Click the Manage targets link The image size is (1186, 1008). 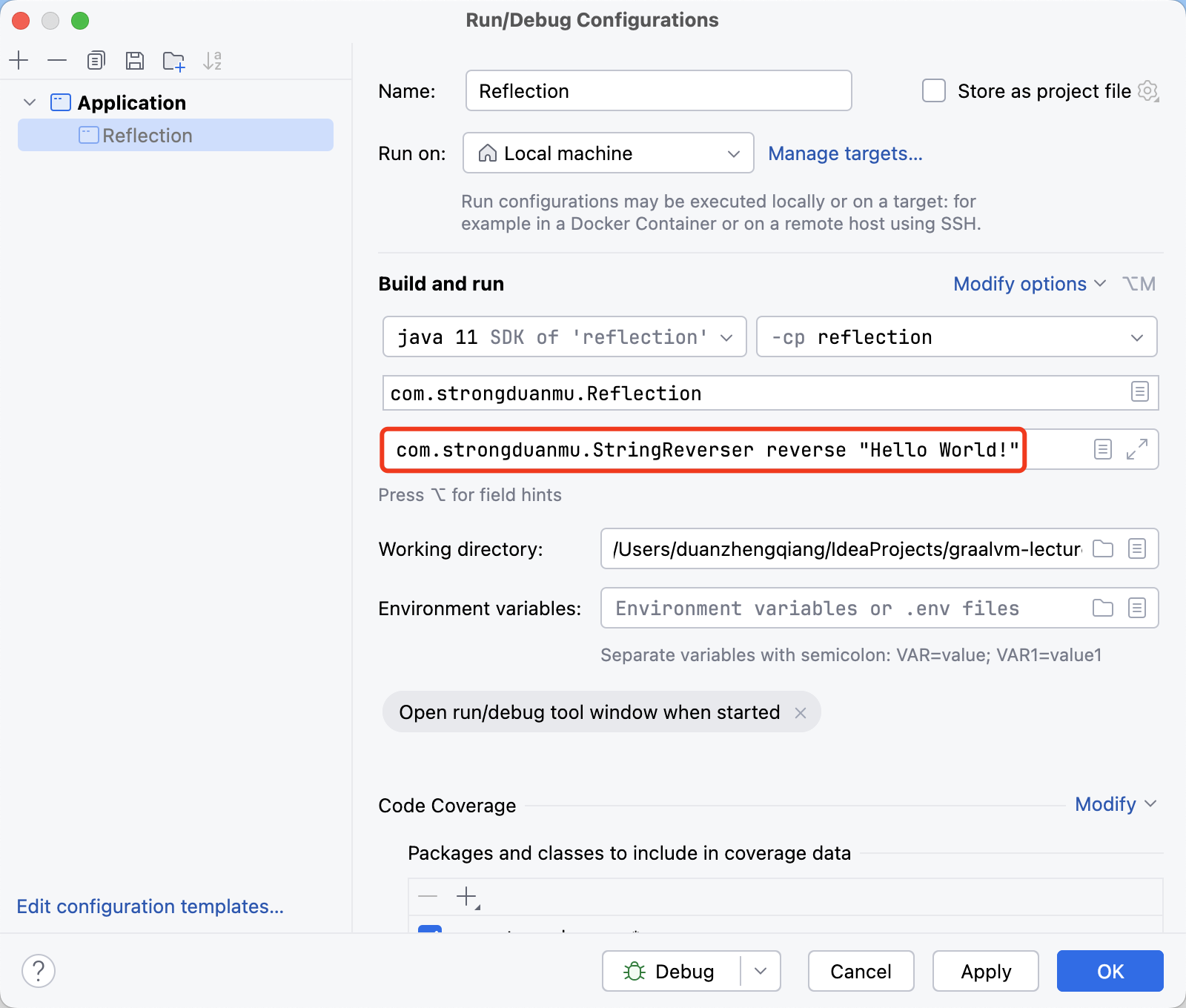(x=845, y=153)
